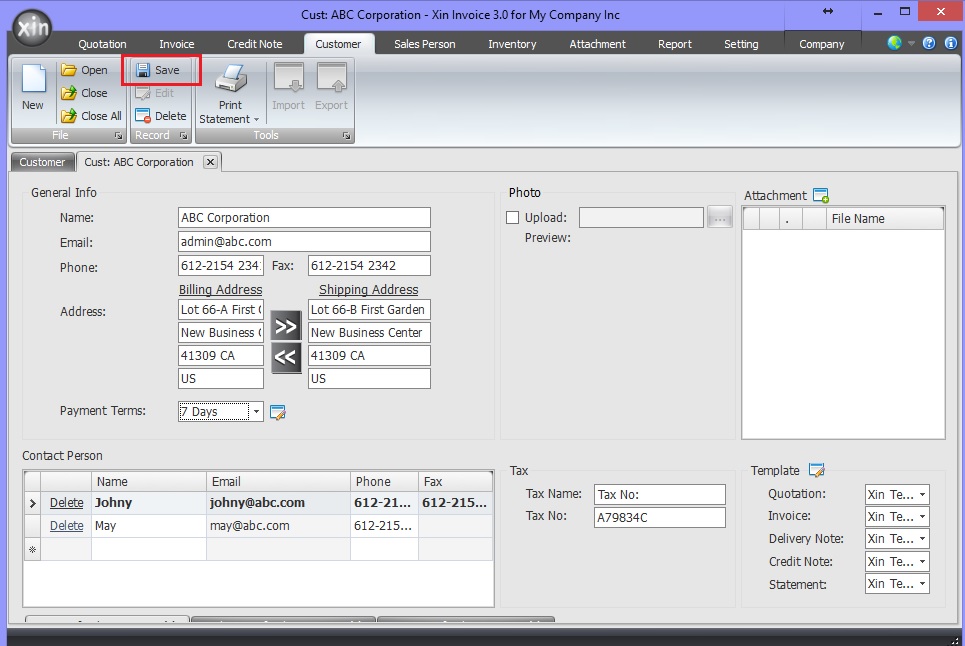Open help via question mark icon

[x=929, y=43]
